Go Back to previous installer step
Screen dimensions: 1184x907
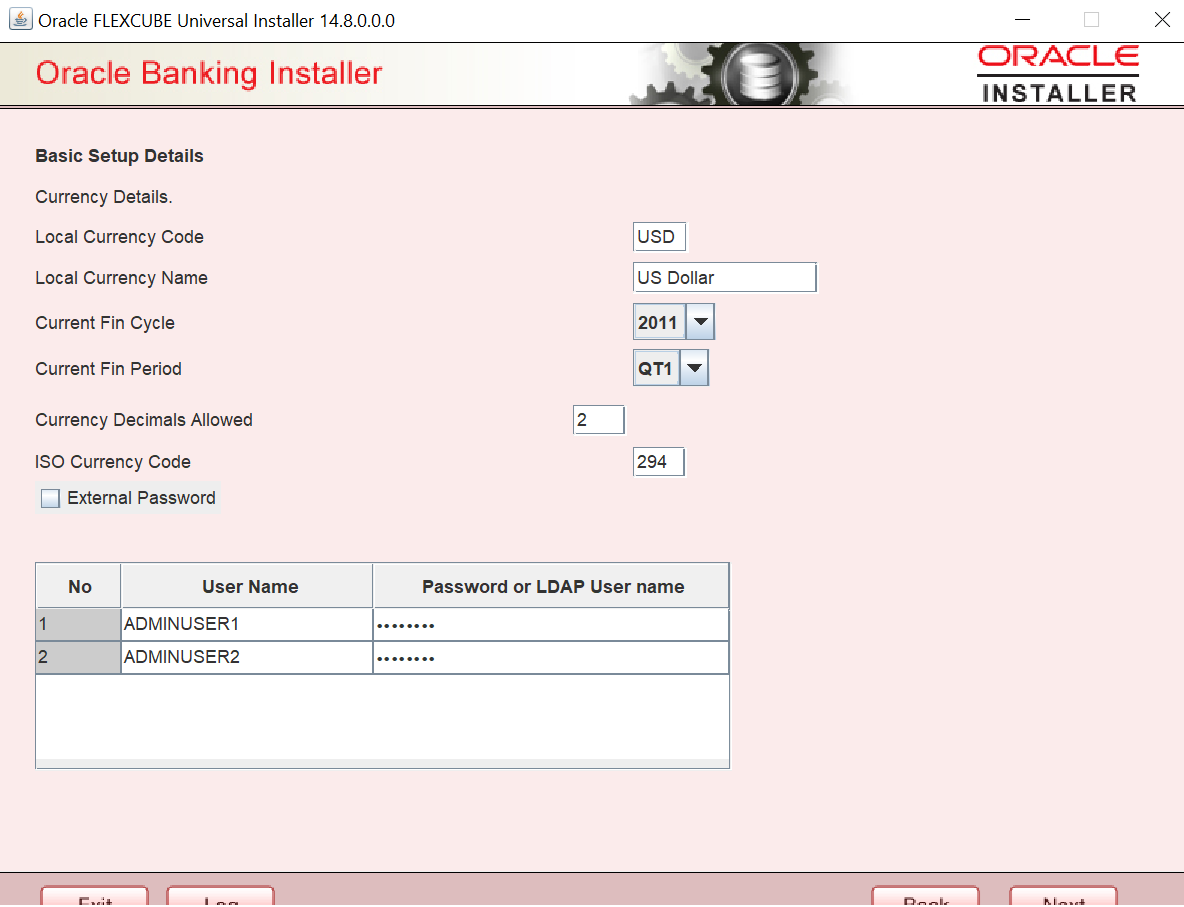pos(926,897)
